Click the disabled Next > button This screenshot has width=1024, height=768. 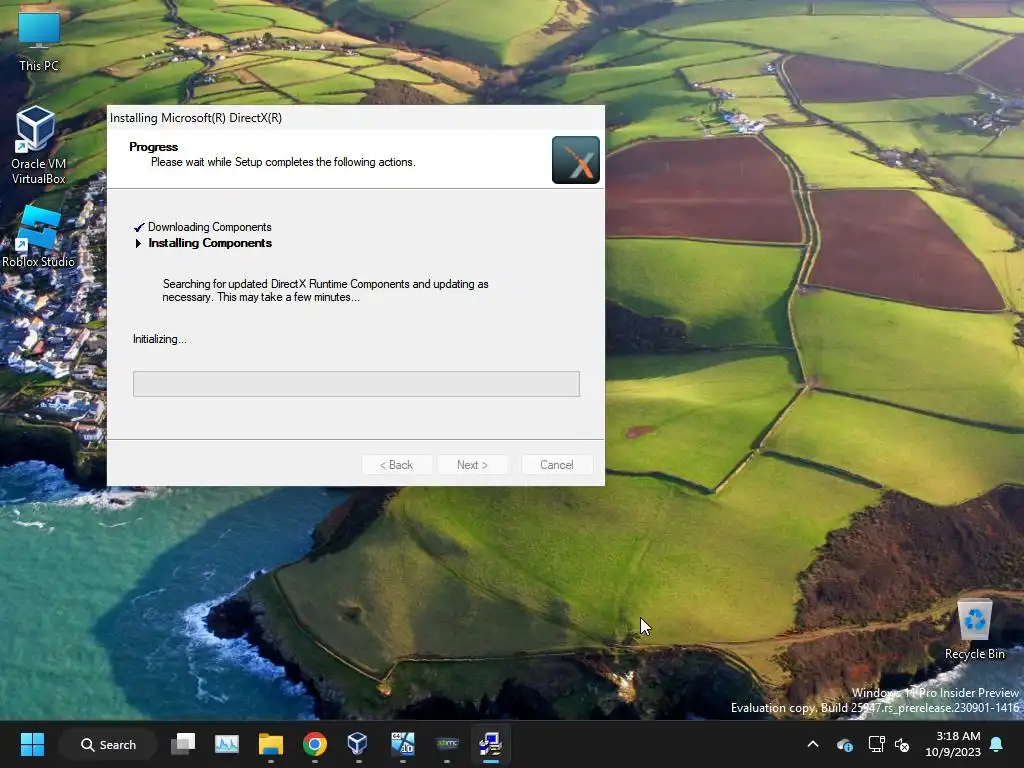(x=472, y=465)
